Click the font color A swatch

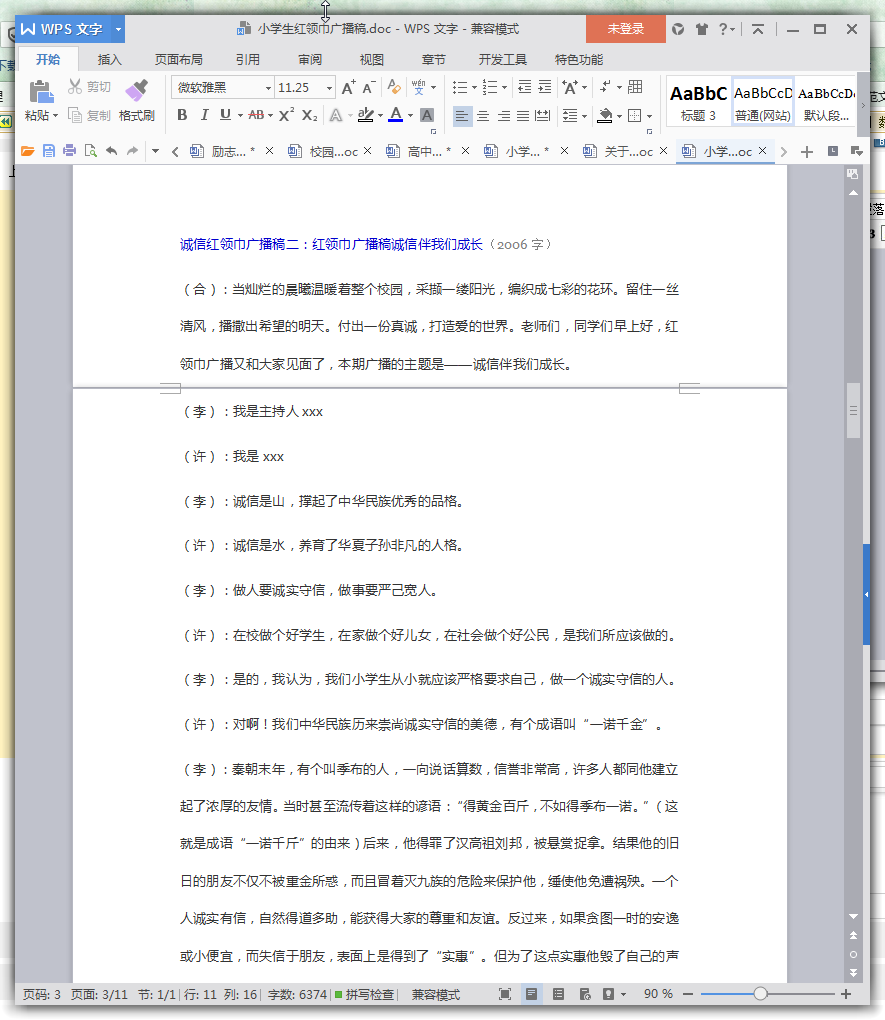coord(396,115)
